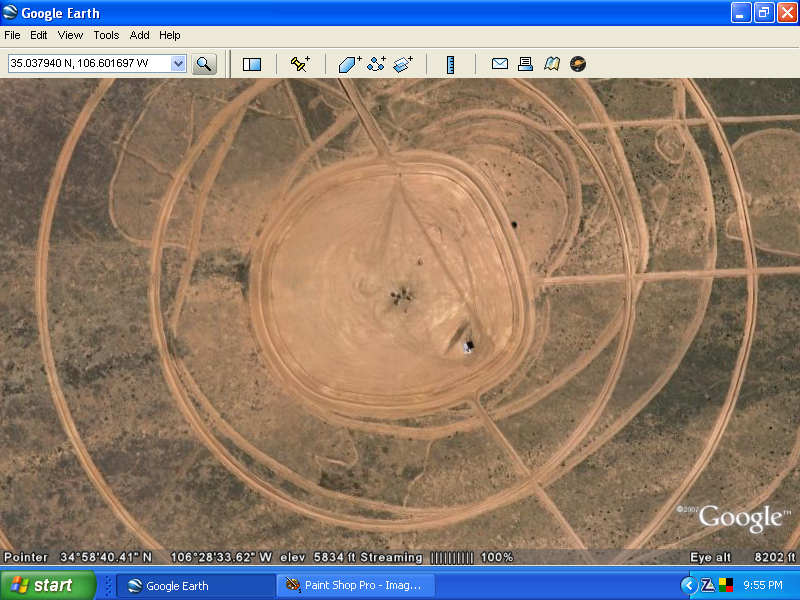Click the print icon
Viewport: 800px width, 600px height.
pos(525,64)
